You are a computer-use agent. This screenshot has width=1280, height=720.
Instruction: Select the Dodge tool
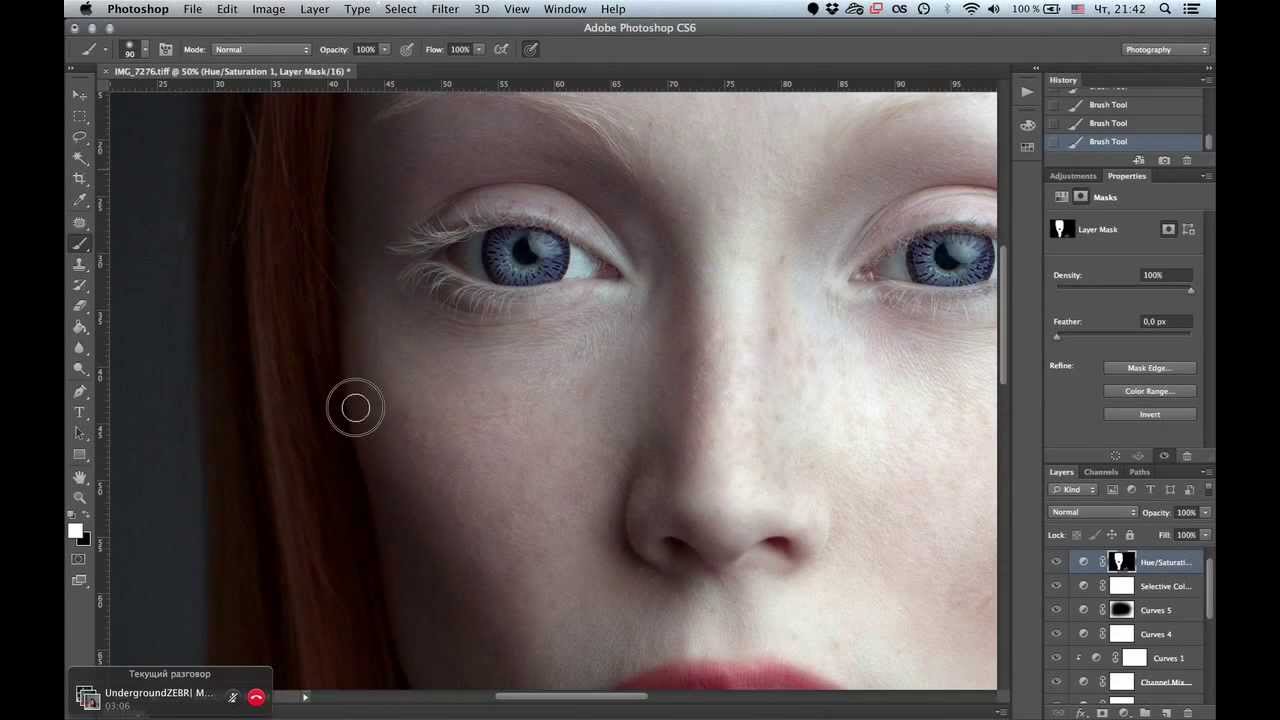click(x=80, y=369)
